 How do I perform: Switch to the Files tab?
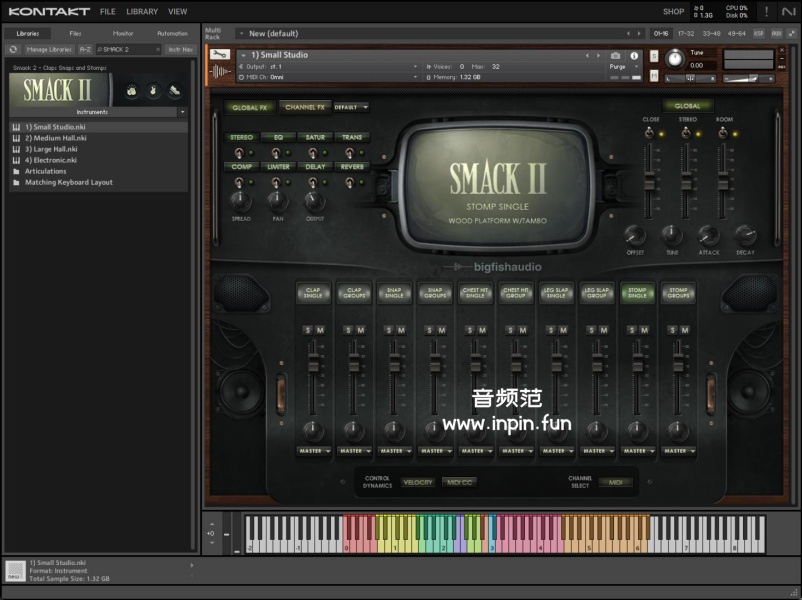75,33
